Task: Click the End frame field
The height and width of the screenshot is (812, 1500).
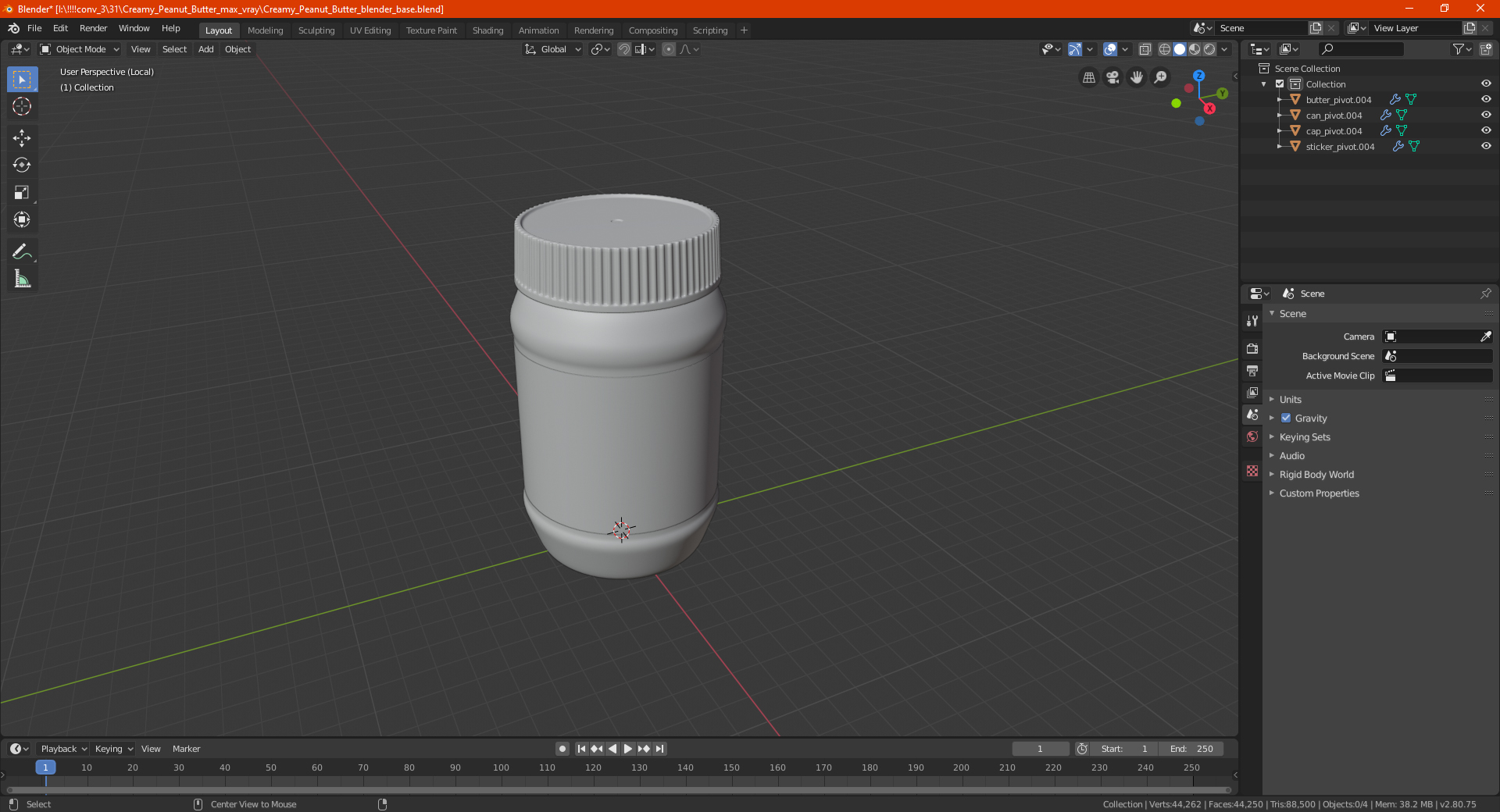Action: [x=1191, y=749]
